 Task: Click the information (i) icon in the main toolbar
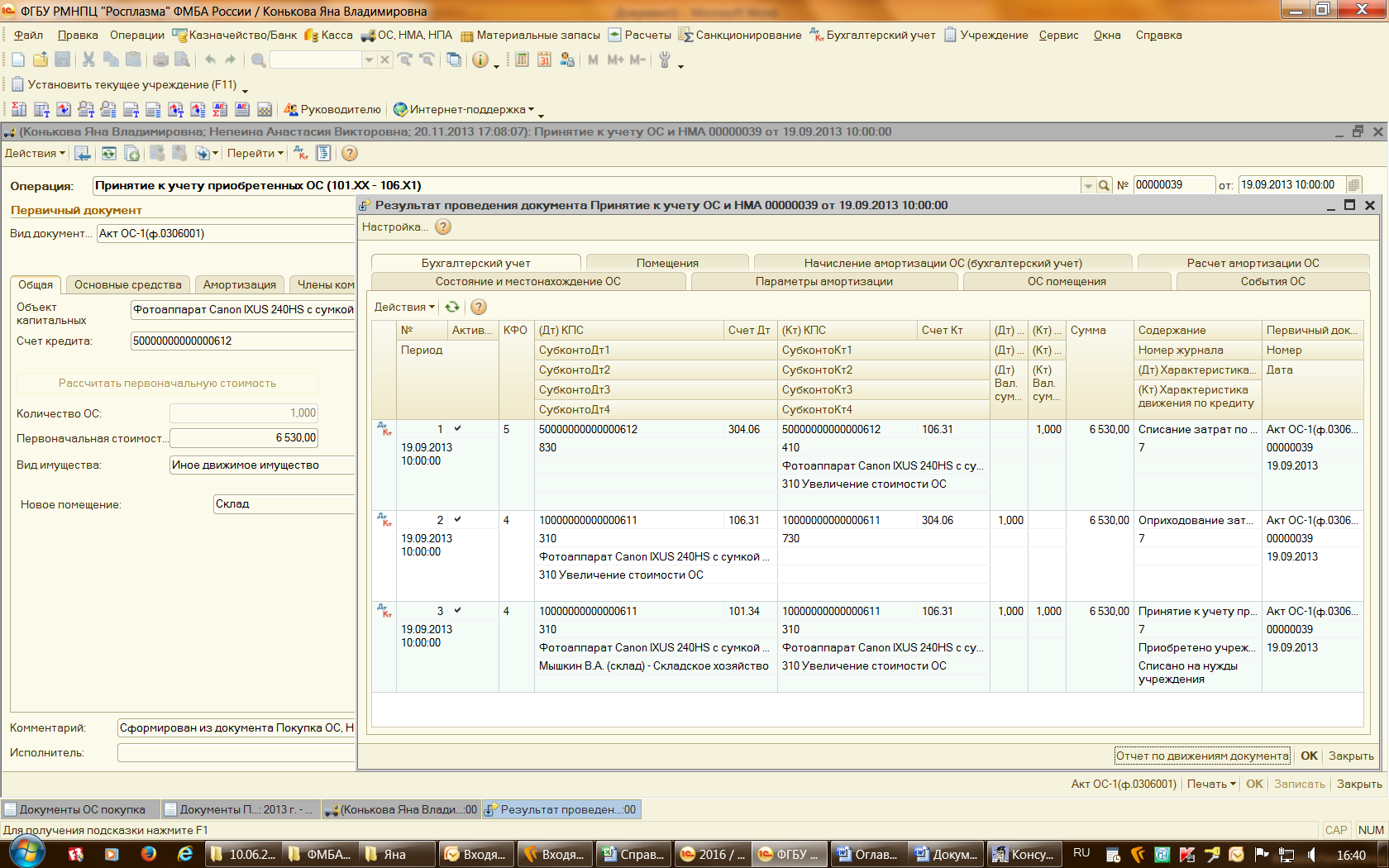tap(480, 60)
